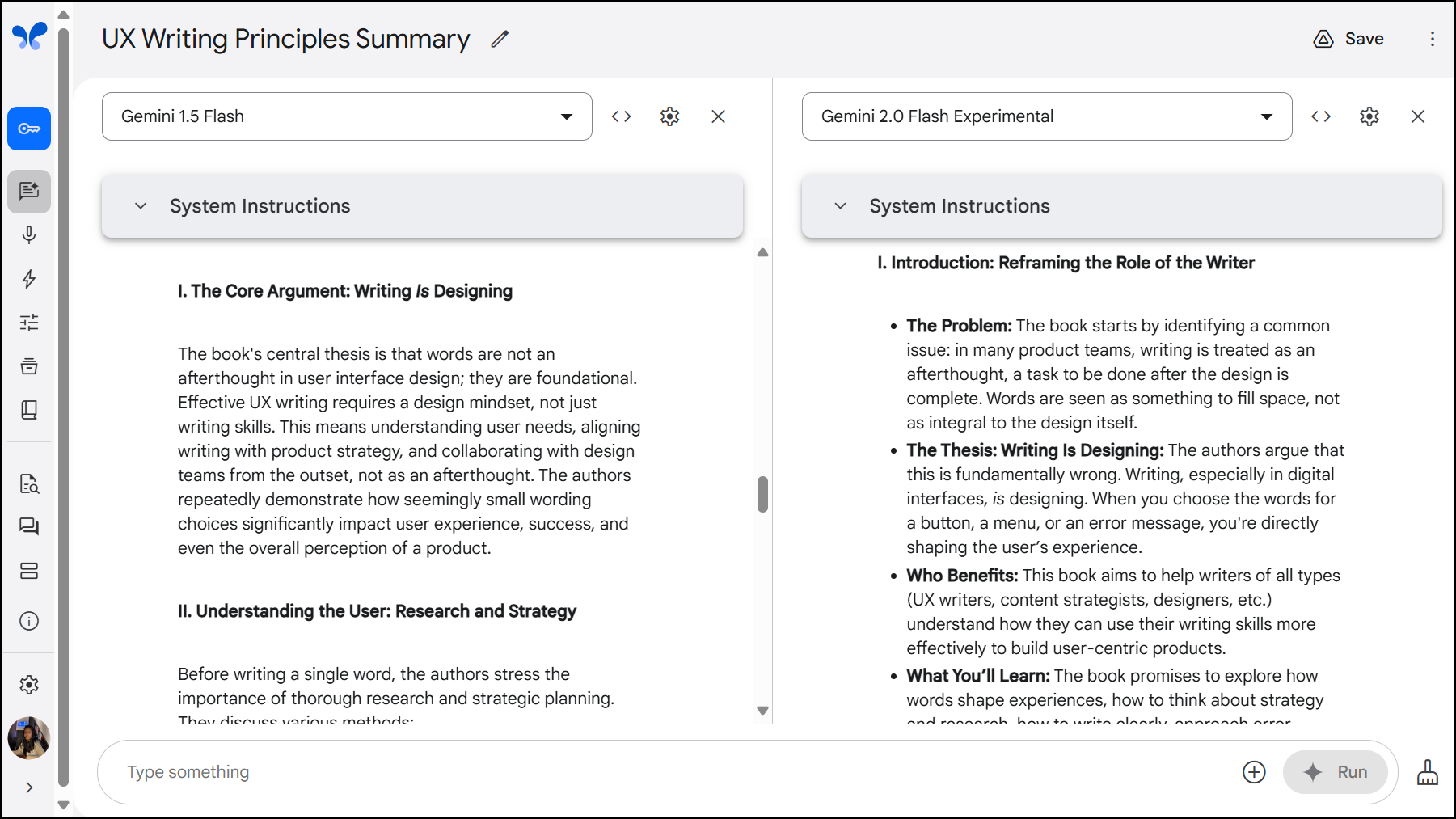
Task: Open Settings gear in left sidebar
Action: pyautogui.click(x=29, y=685)
